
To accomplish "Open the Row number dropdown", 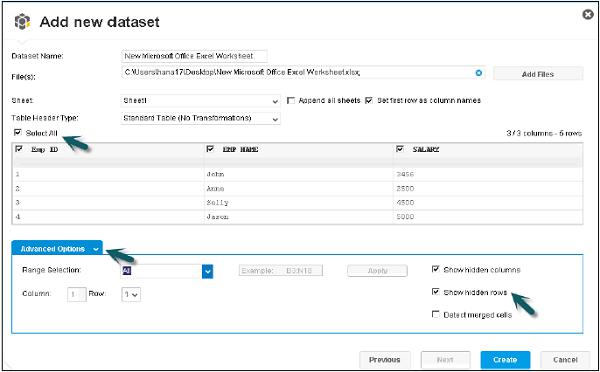I will (131, 295).
